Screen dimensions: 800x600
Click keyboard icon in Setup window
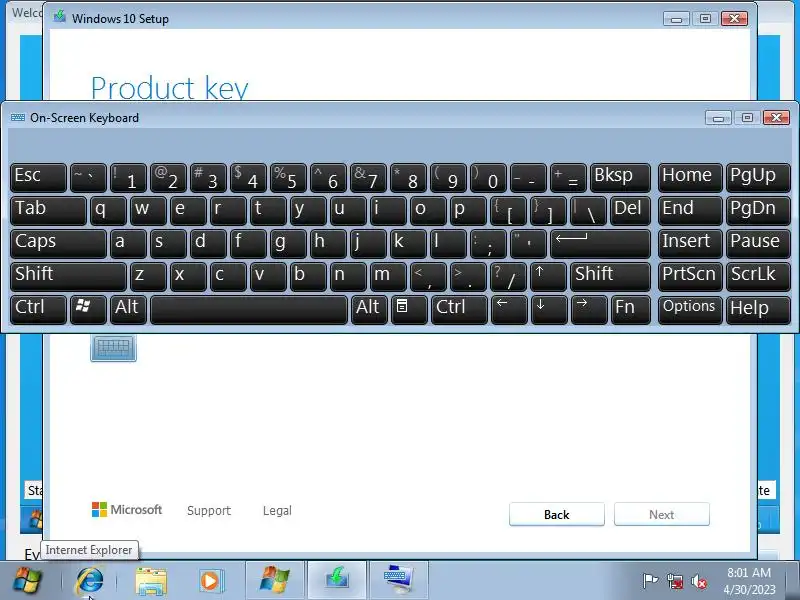[113, 348]
